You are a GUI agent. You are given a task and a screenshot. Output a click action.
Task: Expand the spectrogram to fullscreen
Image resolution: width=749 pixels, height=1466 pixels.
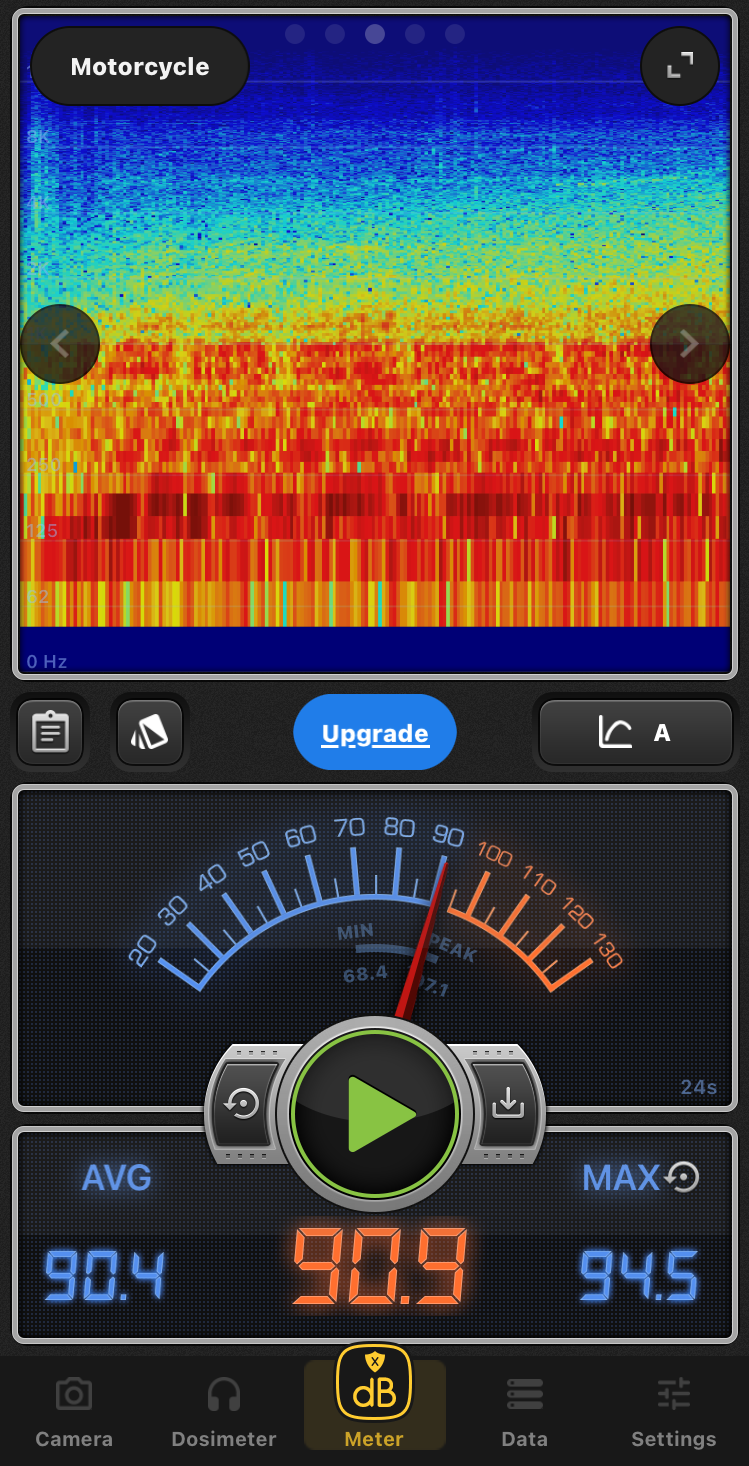[x=680, y=66]
